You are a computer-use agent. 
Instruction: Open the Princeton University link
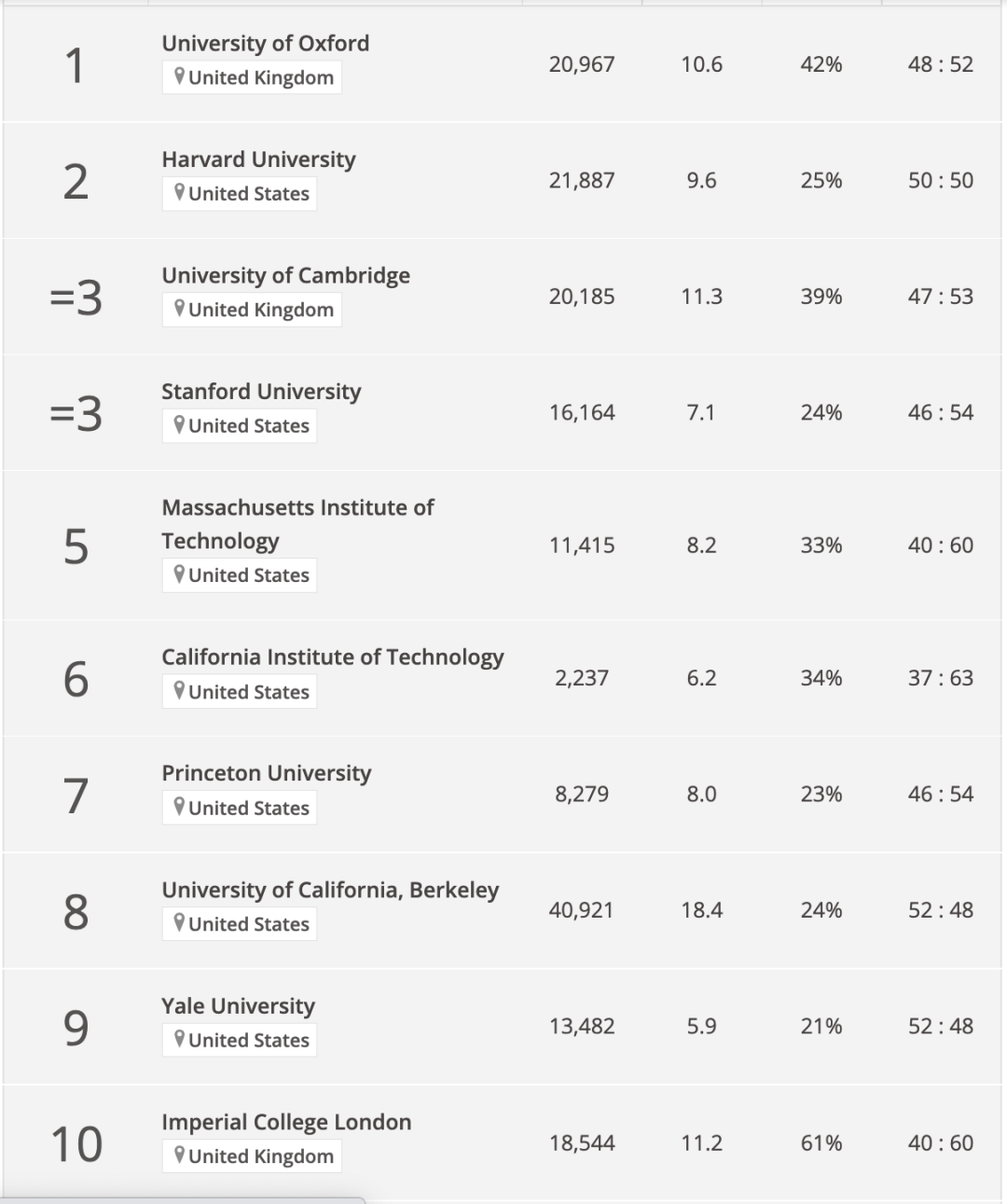(x=267, y=773)
